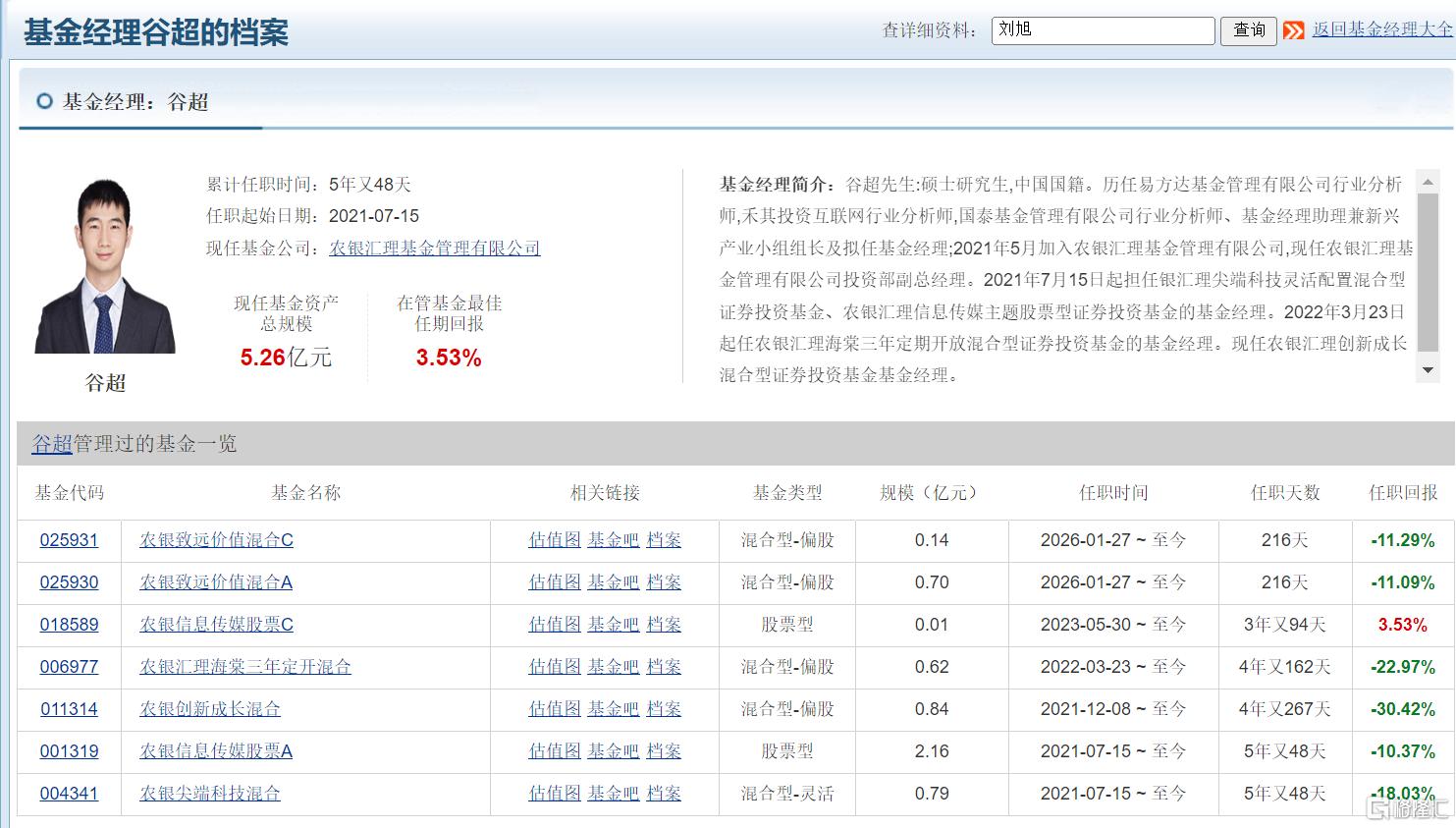Open 基金吧 for 农银尖端科技混合

coord(614,794)
